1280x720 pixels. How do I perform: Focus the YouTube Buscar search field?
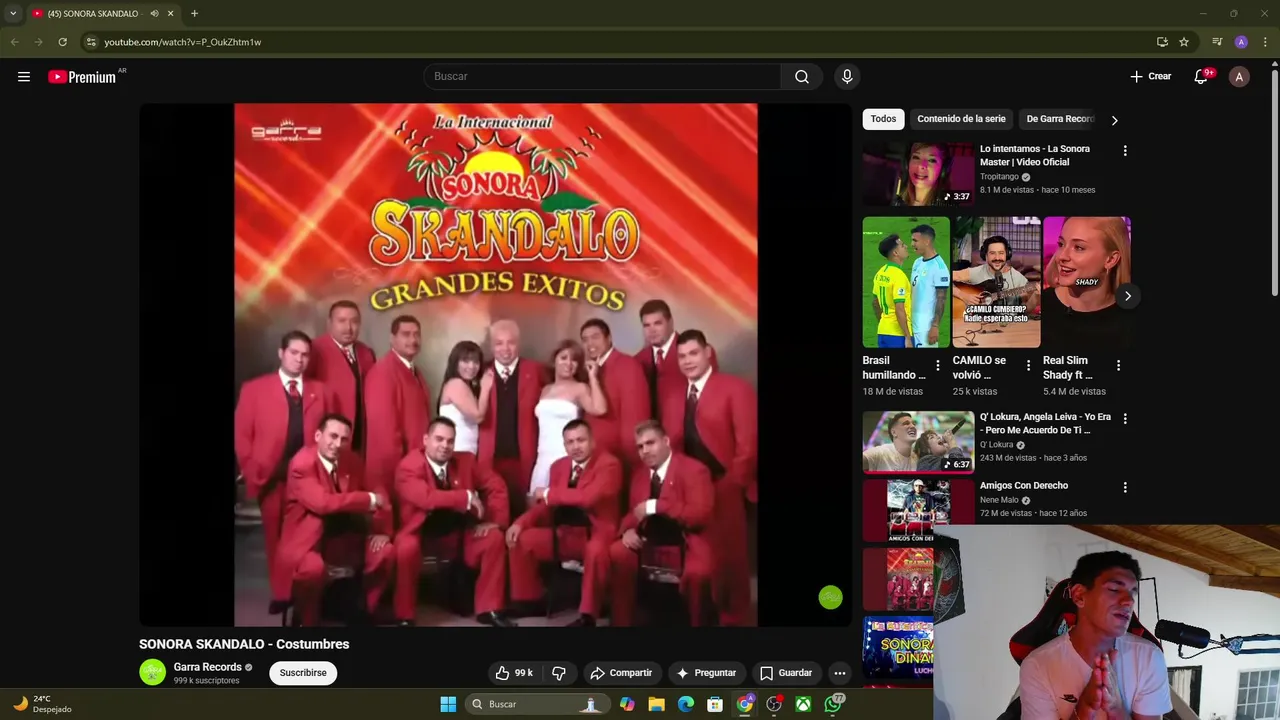(x=602, y=77)
